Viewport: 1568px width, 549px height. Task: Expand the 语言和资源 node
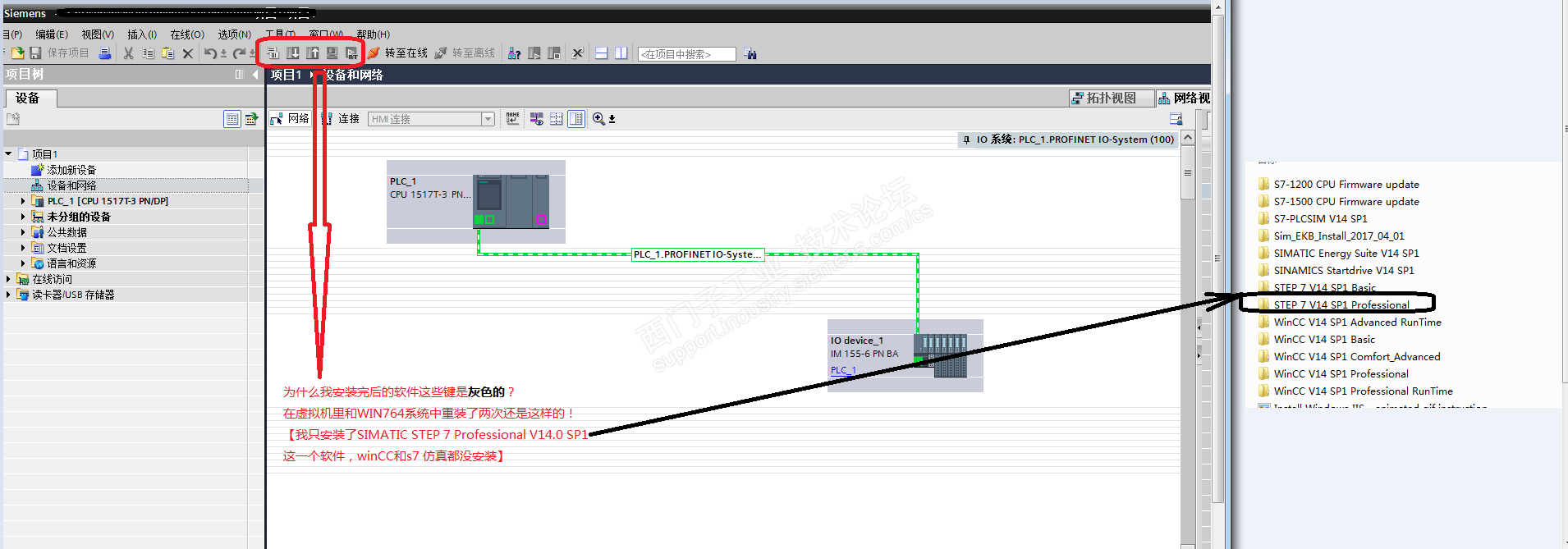pyautogui.click(x=23, y=263)
